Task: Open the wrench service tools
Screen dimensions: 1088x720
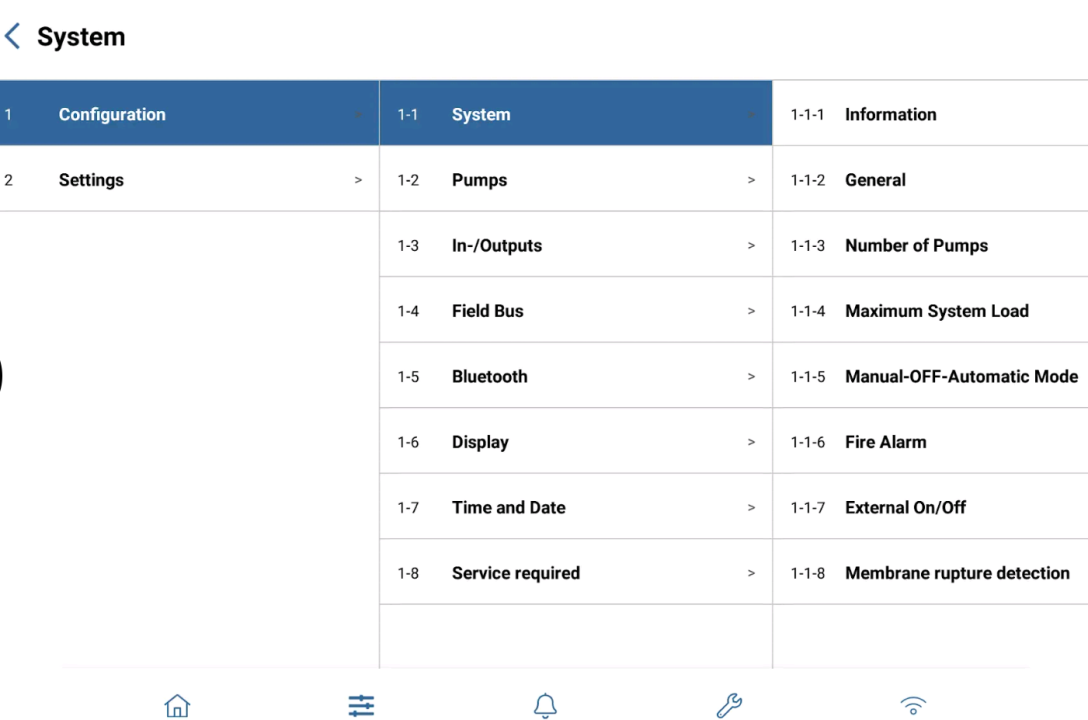Action: (x=729, y=705)
